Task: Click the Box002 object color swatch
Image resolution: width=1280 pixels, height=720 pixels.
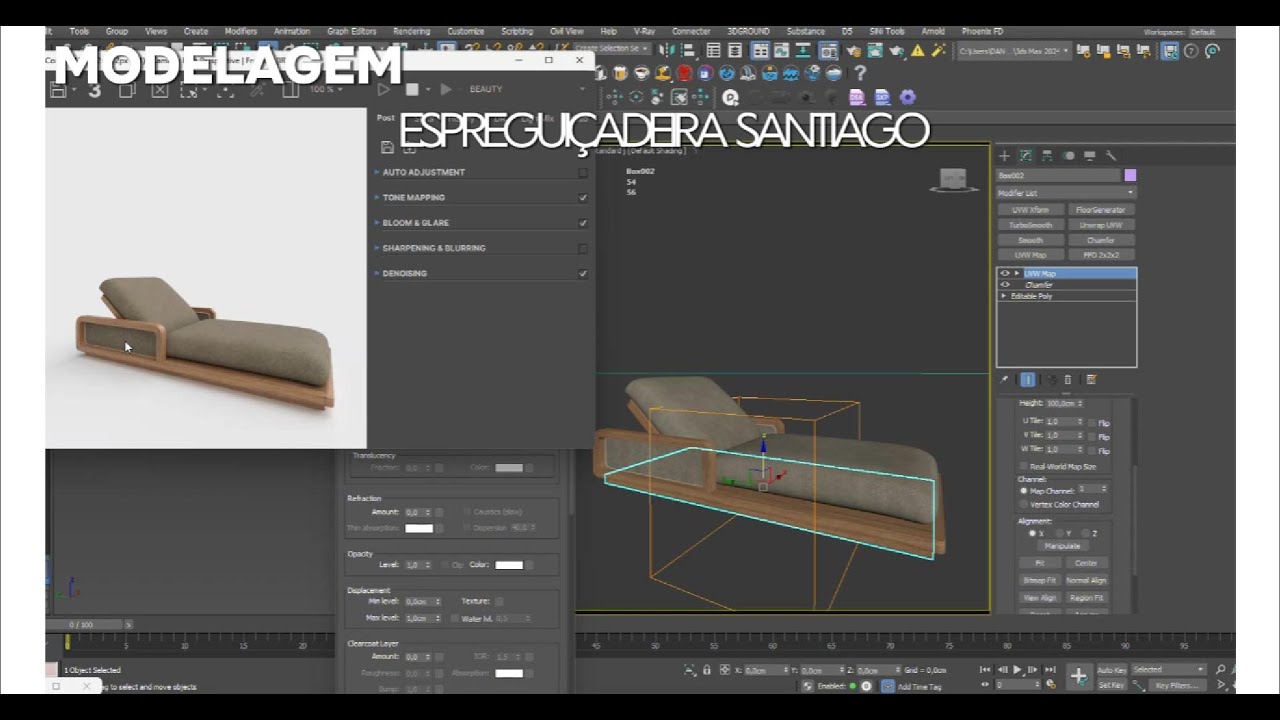Action: [1130, 175]
